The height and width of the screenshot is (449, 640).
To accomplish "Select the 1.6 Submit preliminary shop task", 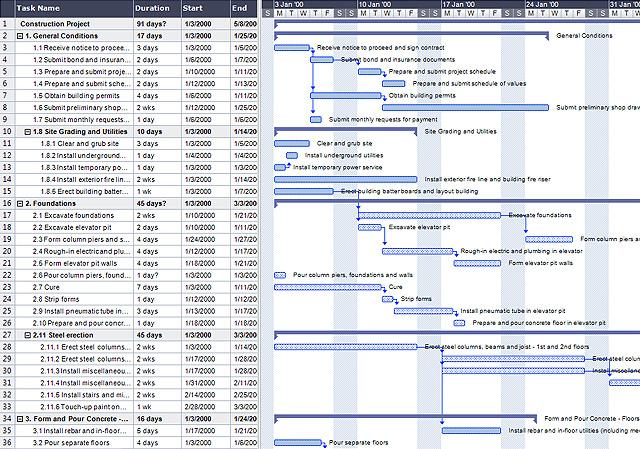I will [x=80, y=108].
